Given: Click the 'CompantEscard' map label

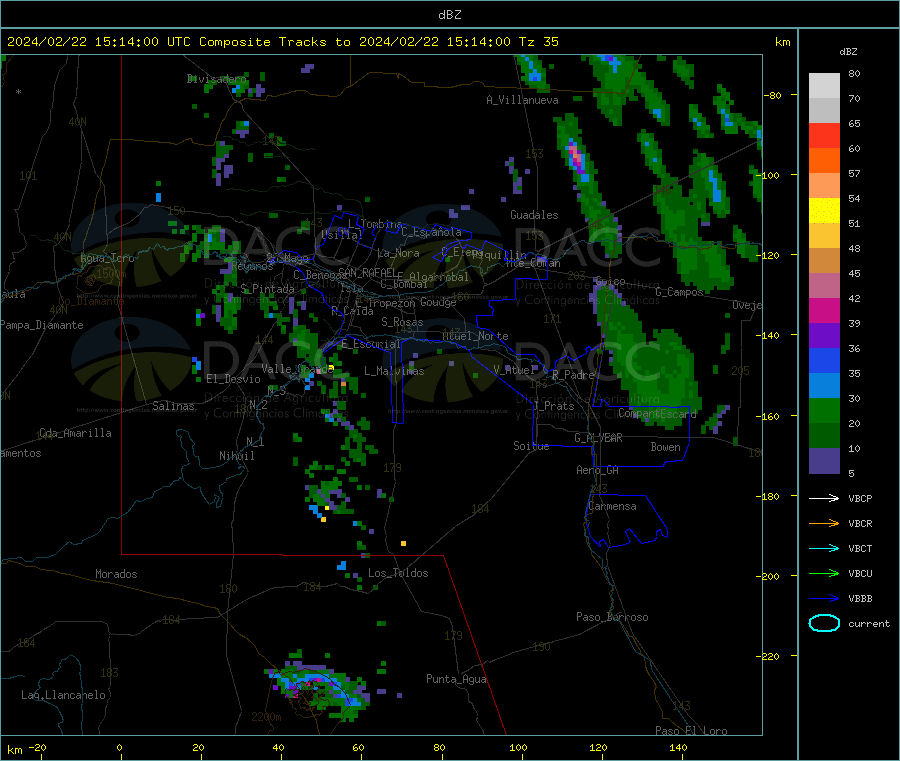Looking at the screenshot, I should [x=657, y=413].
